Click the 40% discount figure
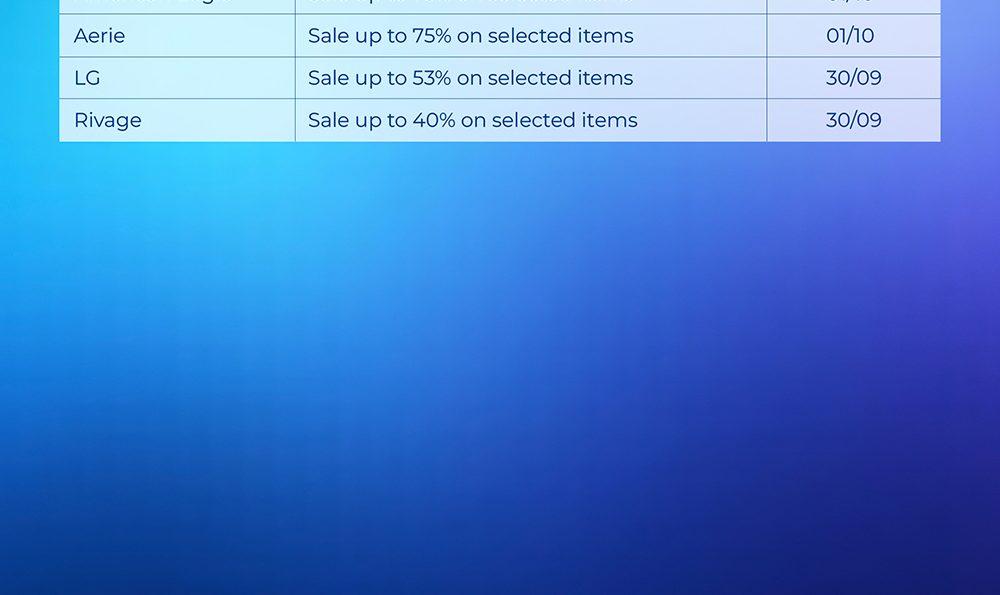The width and height of the screenshot is (1000, 595). pyautogui.click(x=434, y=120)
